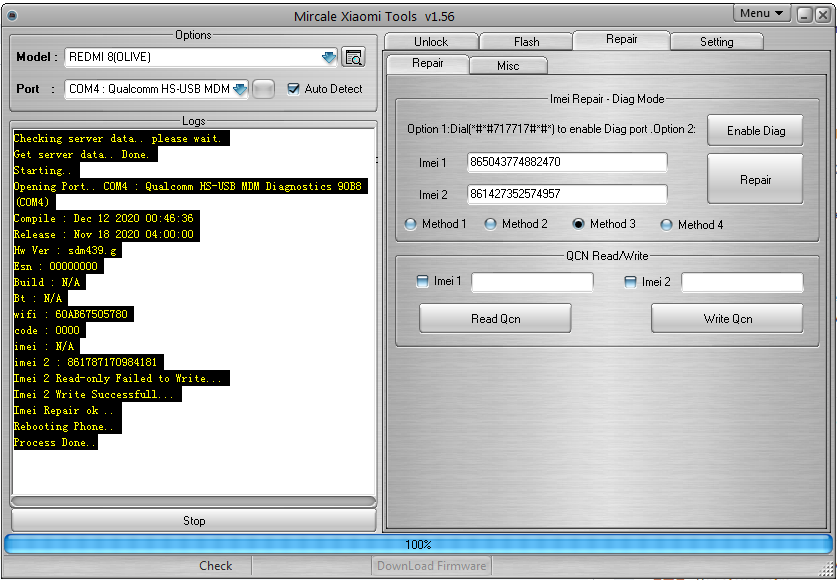The height and width of the screenshot is (580, 837).
Task: Click the Stop button
Action: point(194,520)
